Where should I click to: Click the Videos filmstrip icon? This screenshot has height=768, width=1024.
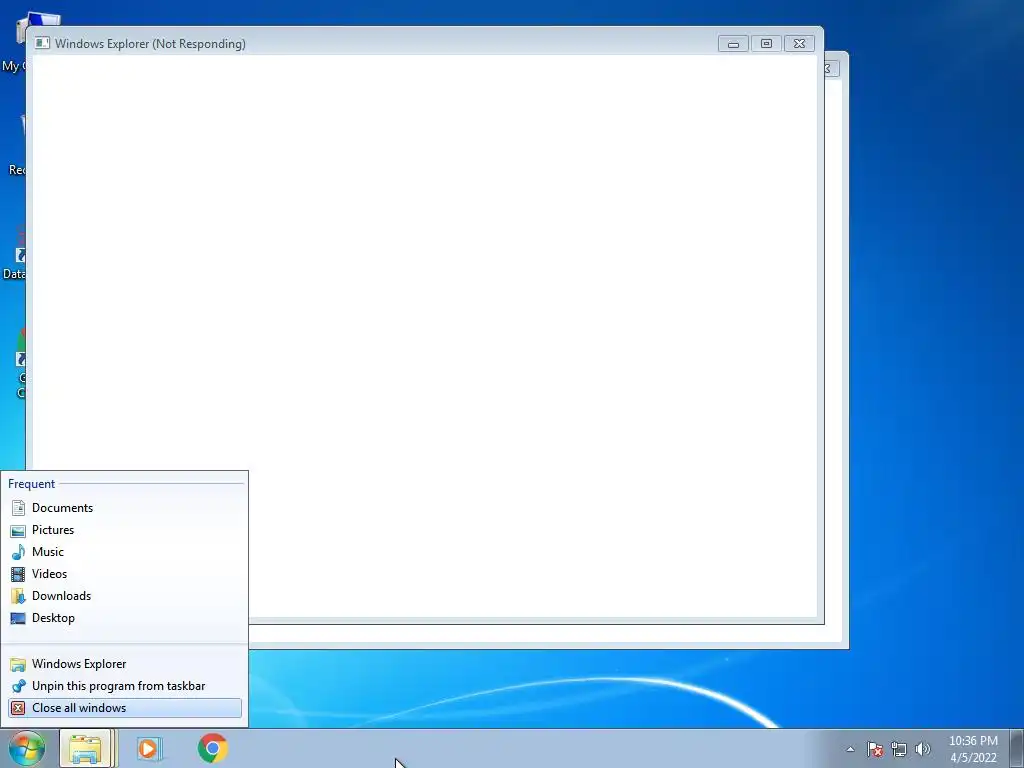18,574
